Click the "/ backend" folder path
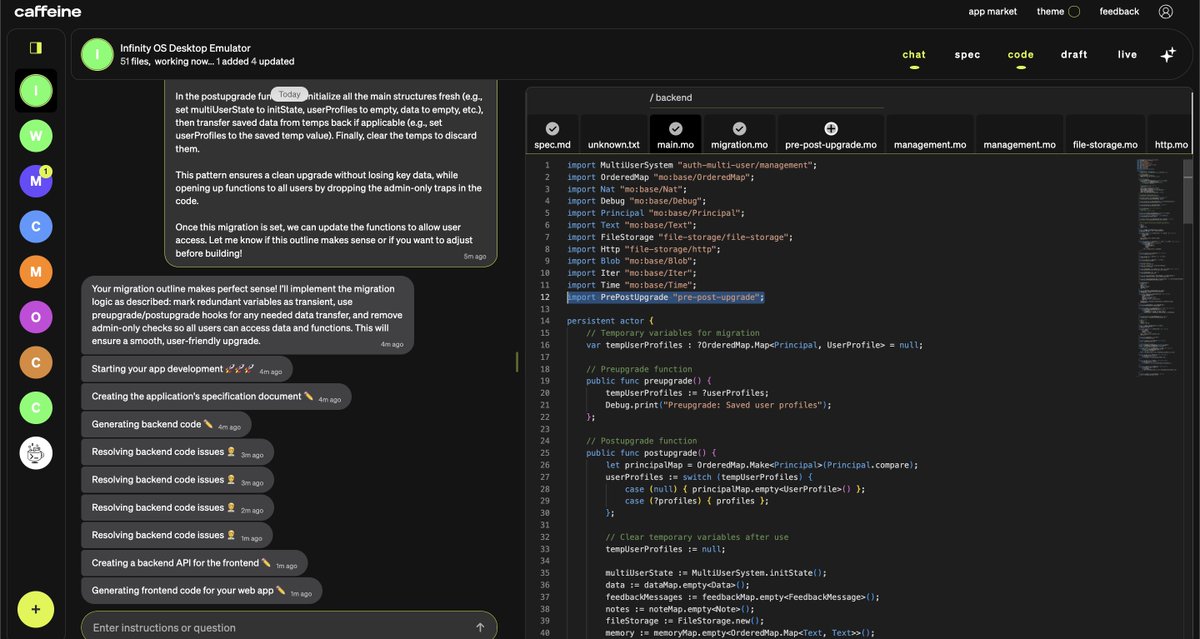 (x=671, y=98)
